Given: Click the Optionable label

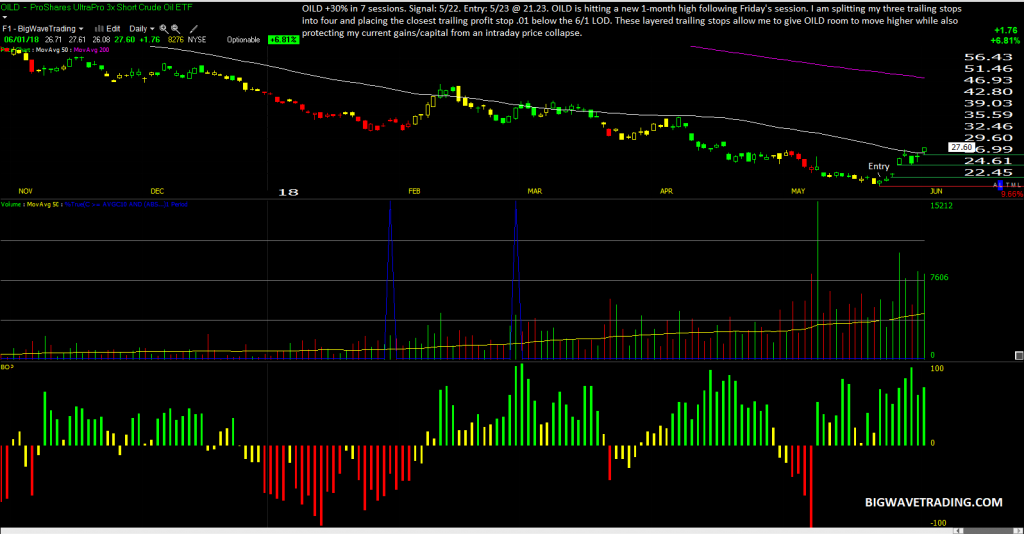Looking at the screenshot, I should tap(243, 40).
